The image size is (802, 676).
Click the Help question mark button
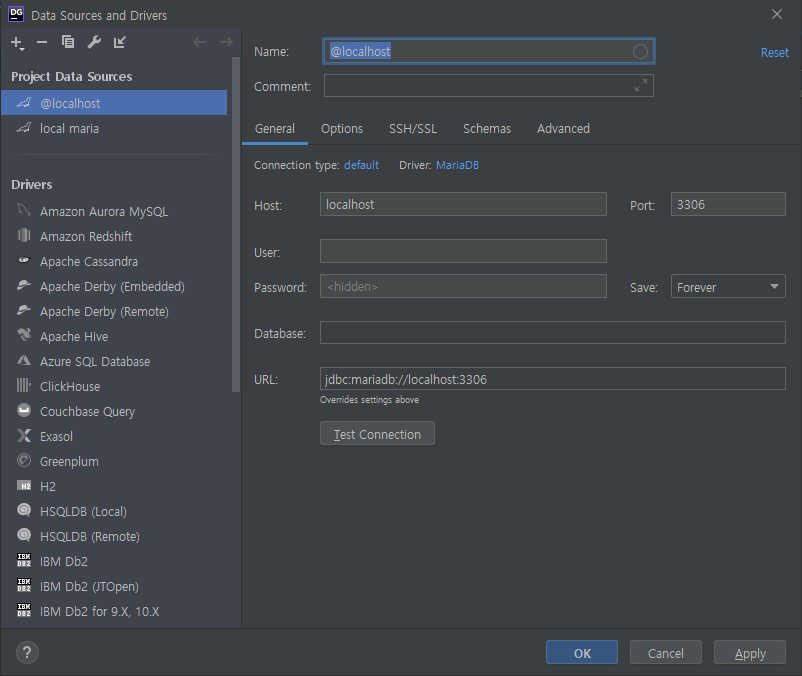click(x=27, y=652)
